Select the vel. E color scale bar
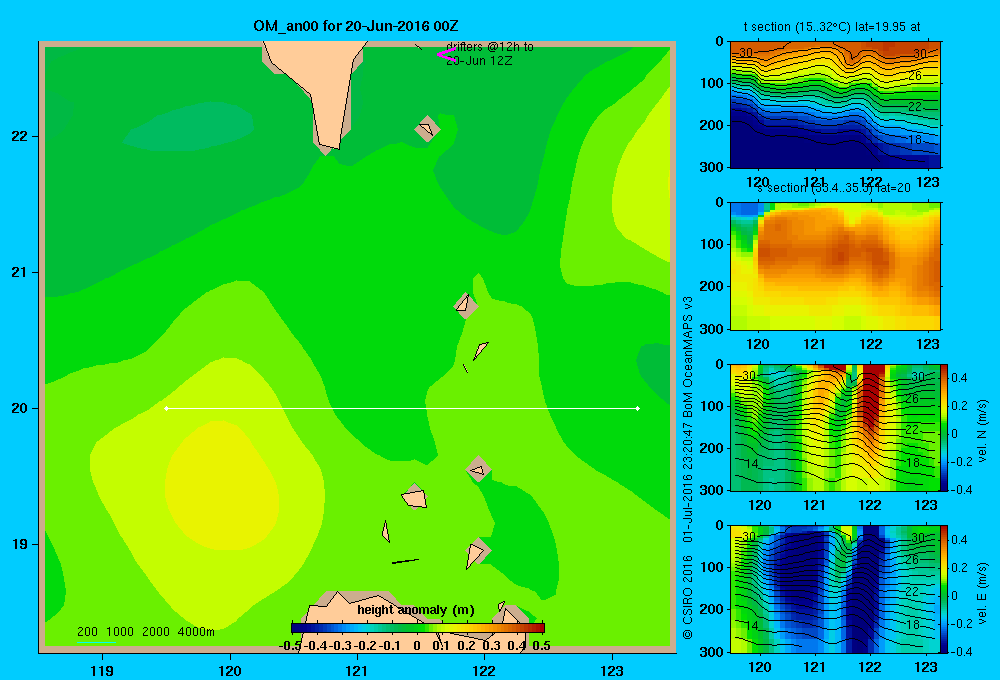The width and height of the screenshot is (1000, 680). pos(944,588)
